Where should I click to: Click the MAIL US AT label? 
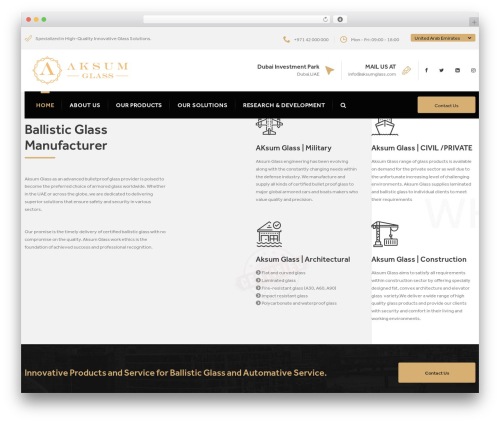(x=380, y=67)
